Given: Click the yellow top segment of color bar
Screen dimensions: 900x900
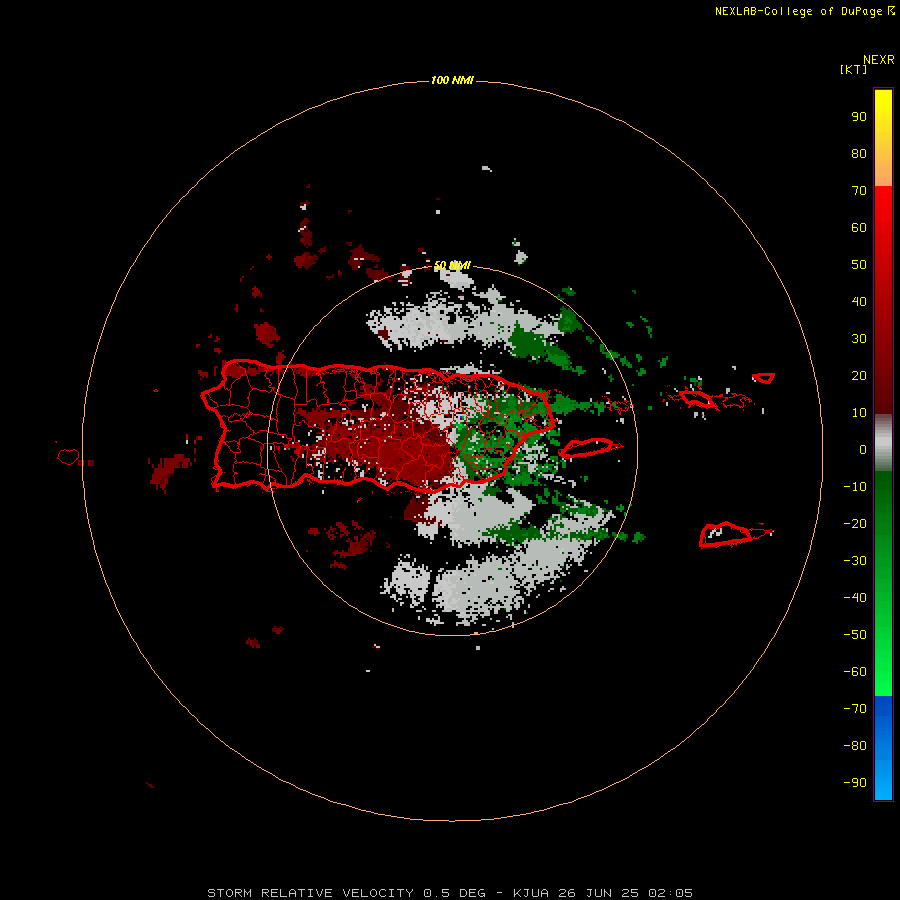Looking at the screenshot, I should 883,138.
